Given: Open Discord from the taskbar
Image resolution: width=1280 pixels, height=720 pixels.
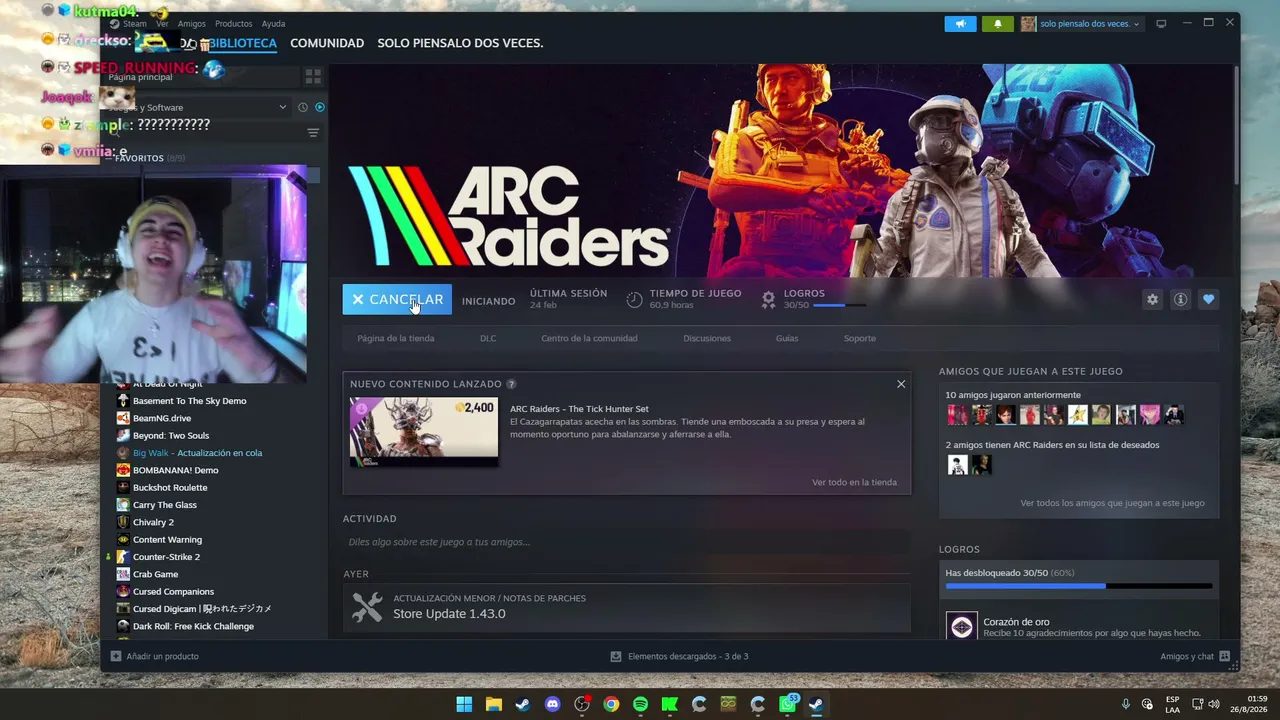Looking at the screenshot, I should 552,704.
